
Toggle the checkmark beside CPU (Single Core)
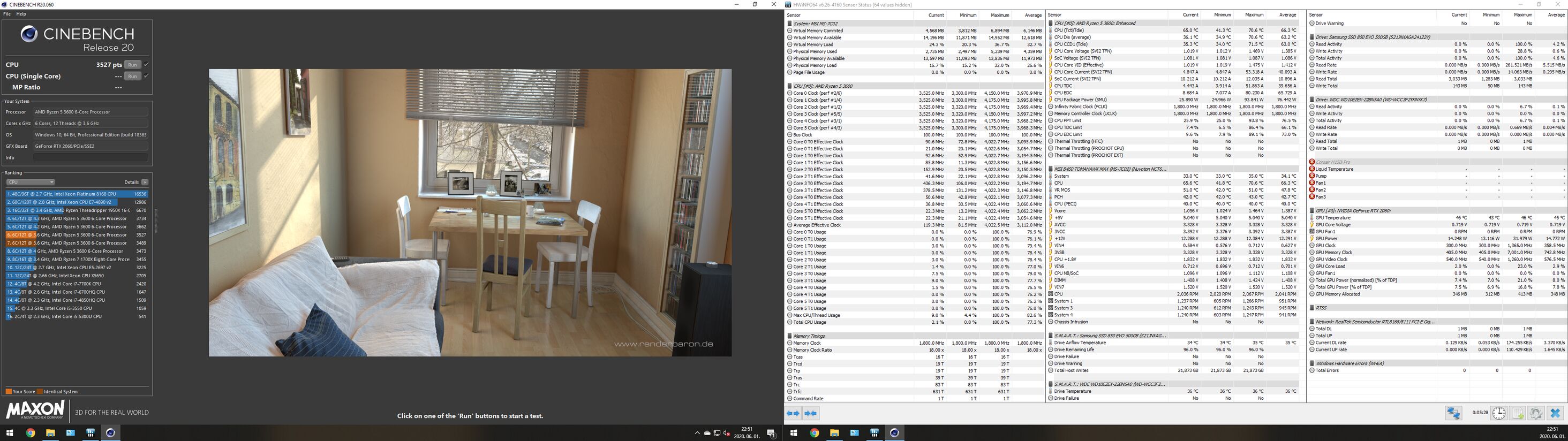click(146, 76)
